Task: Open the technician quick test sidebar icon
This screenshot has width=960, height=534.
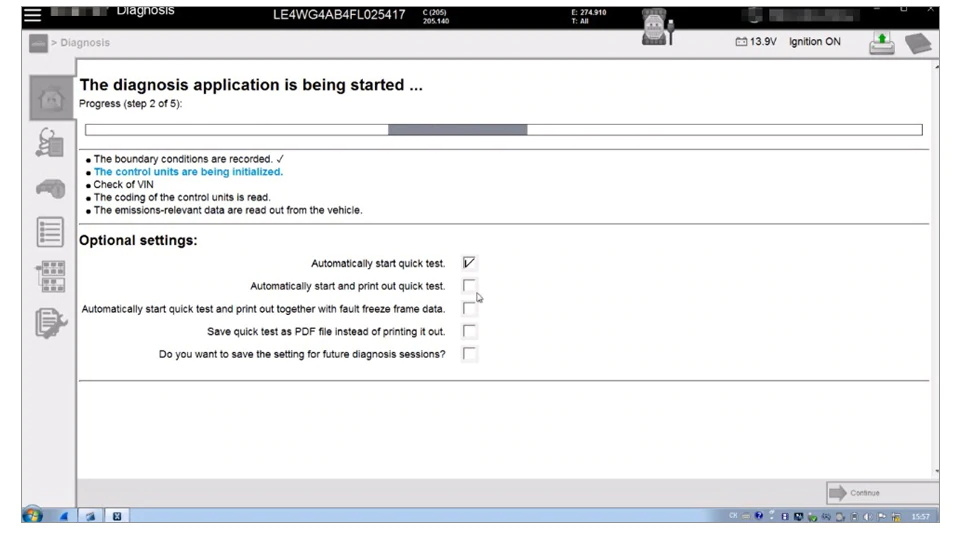Action: point(50,143)
